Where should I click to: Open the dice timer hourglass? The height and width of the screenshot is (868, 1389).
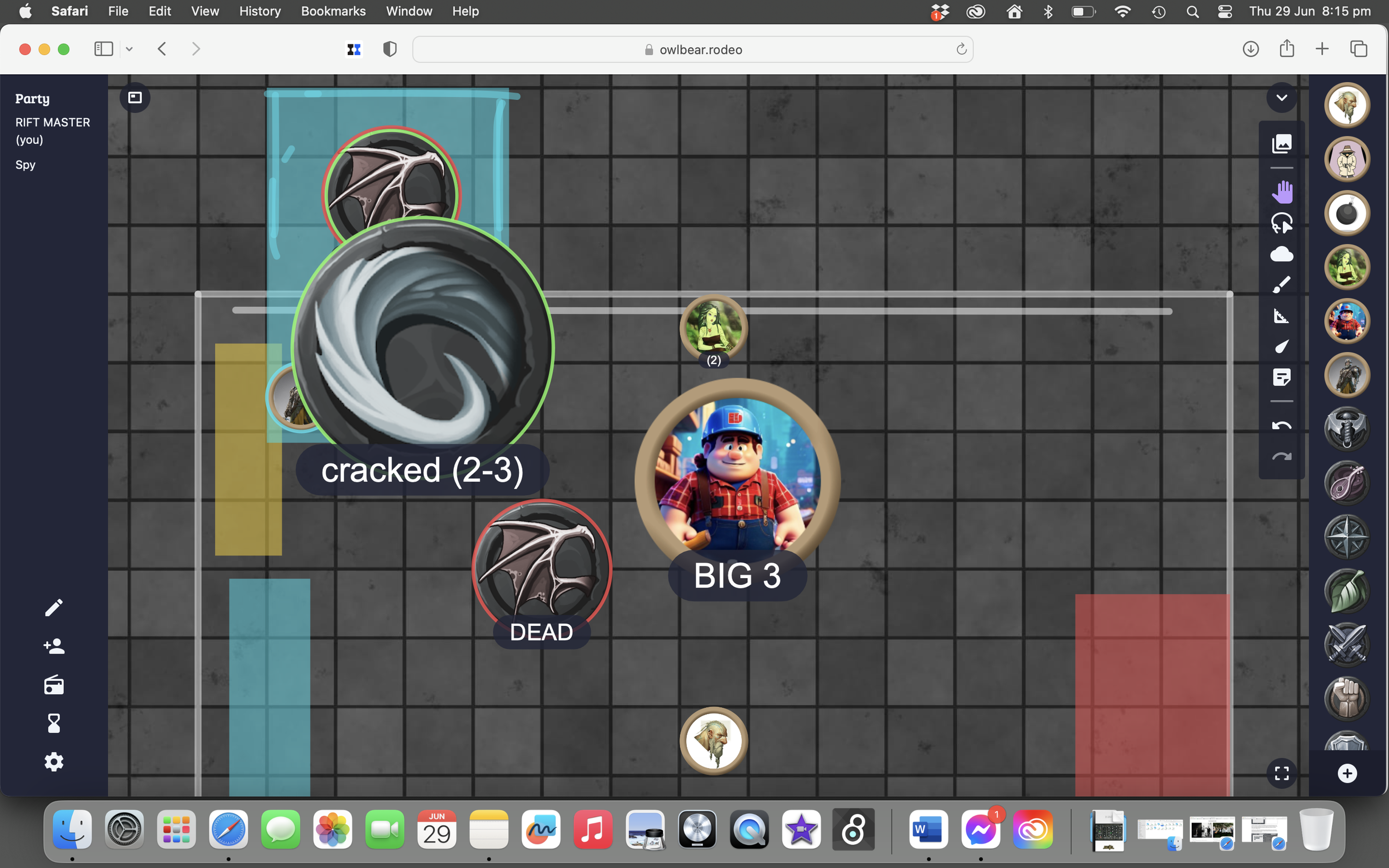click(54, 723)
